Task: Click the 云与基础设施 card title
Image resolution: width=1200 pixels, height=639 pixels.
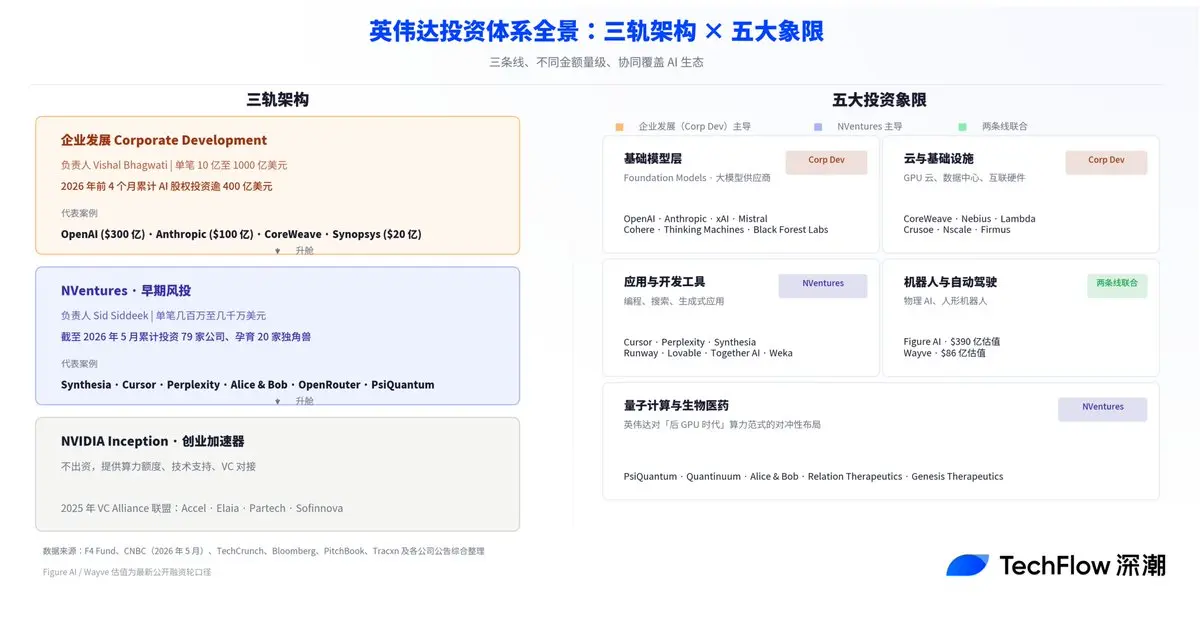Action: coord(938,158)
